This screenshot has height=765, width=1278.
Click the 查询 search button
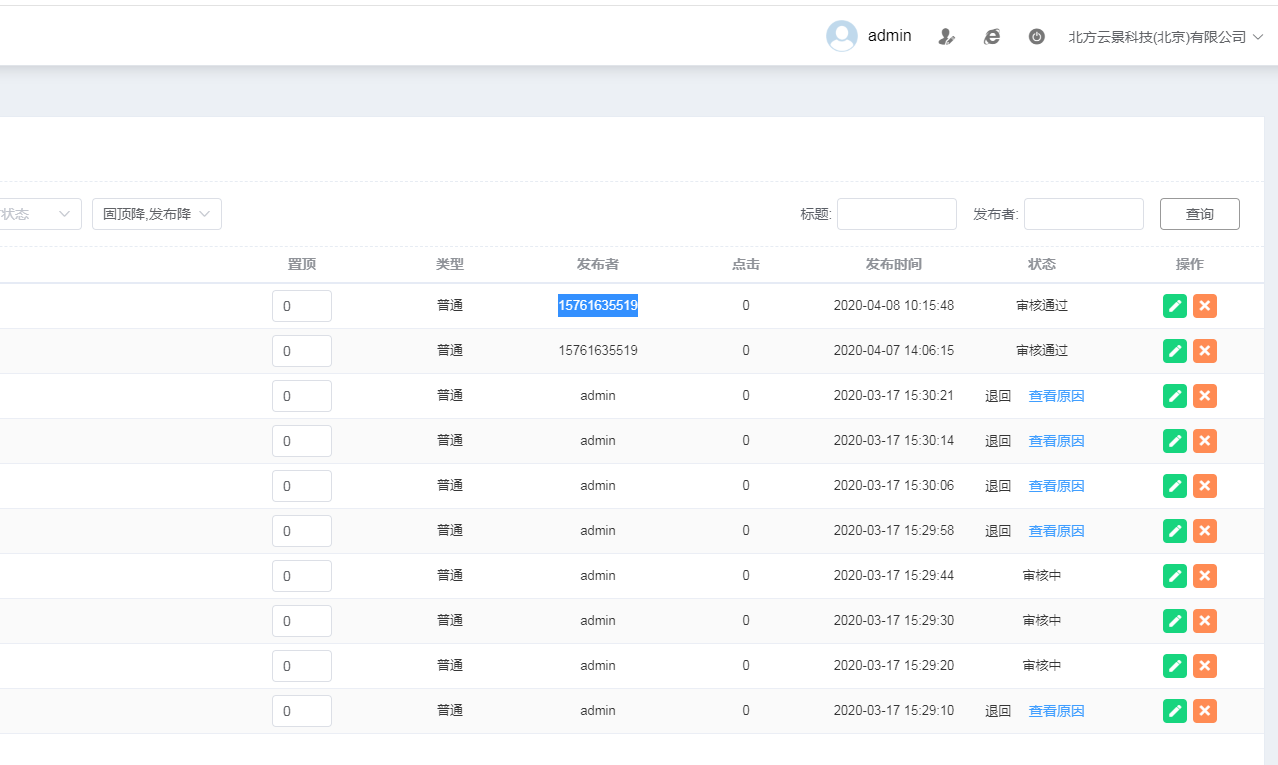click(x=1199, y=214)
